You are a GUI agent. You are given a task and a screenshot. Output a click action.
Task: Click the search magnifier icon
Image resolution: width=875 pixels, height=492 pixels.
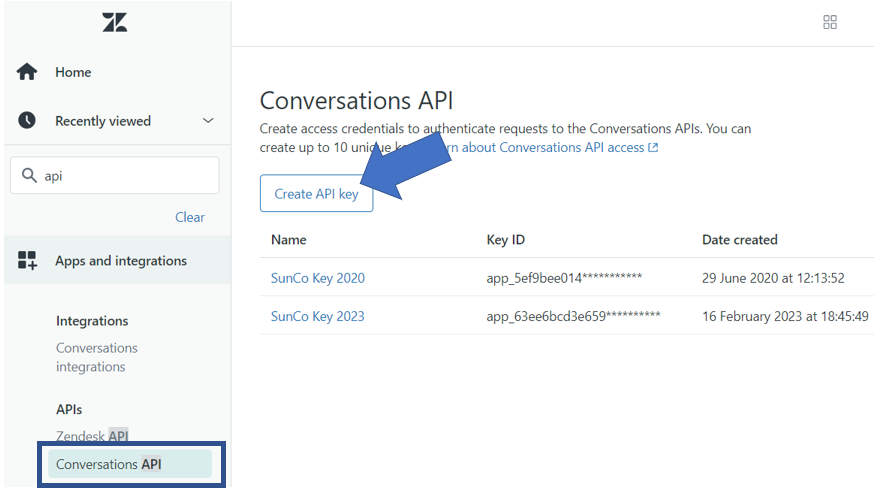click(x=29, y=175)
